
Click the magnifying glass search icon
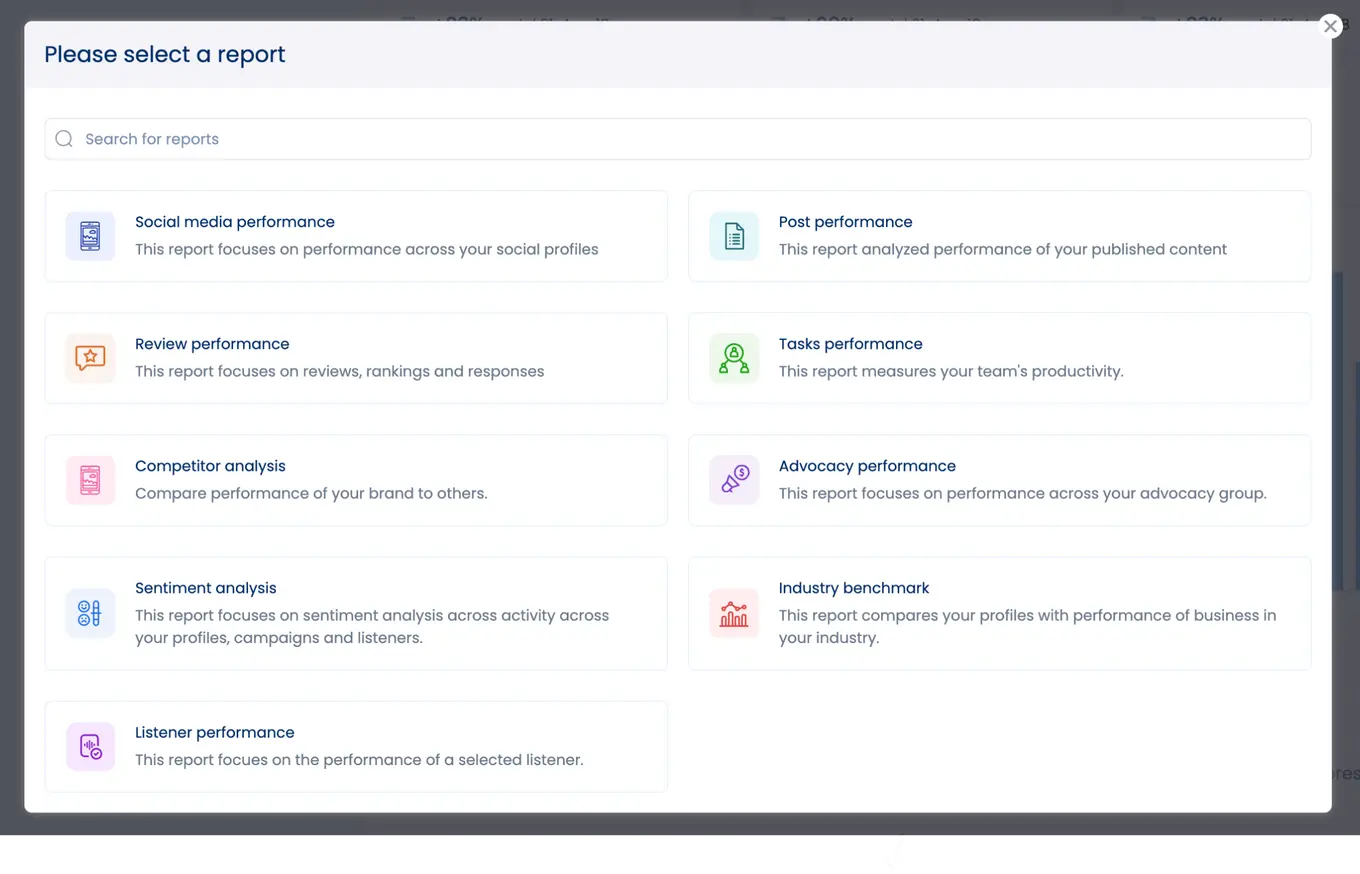point(63,138)
